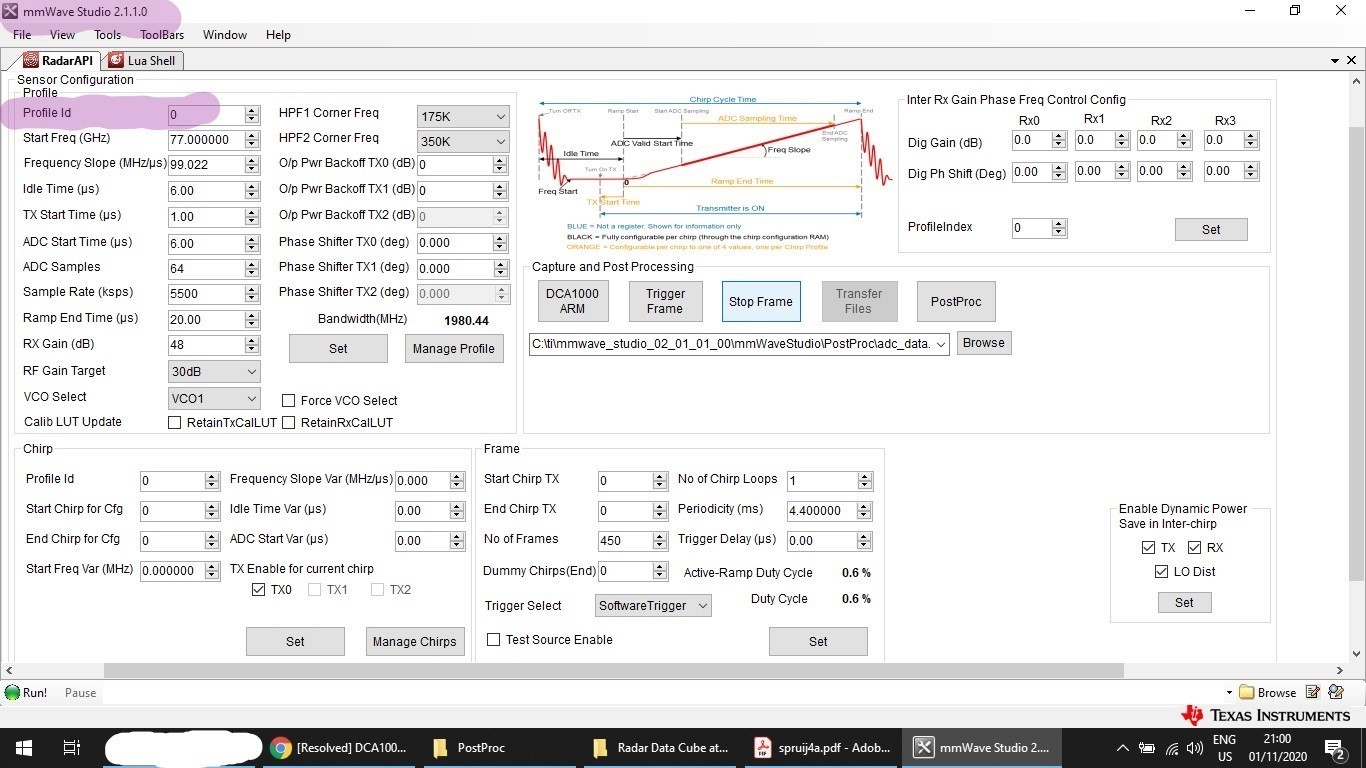The width and height of the screenshot is (1366, 768).
Task: Click the folder Browse item in status bar
Action: tap(1267, 693)
